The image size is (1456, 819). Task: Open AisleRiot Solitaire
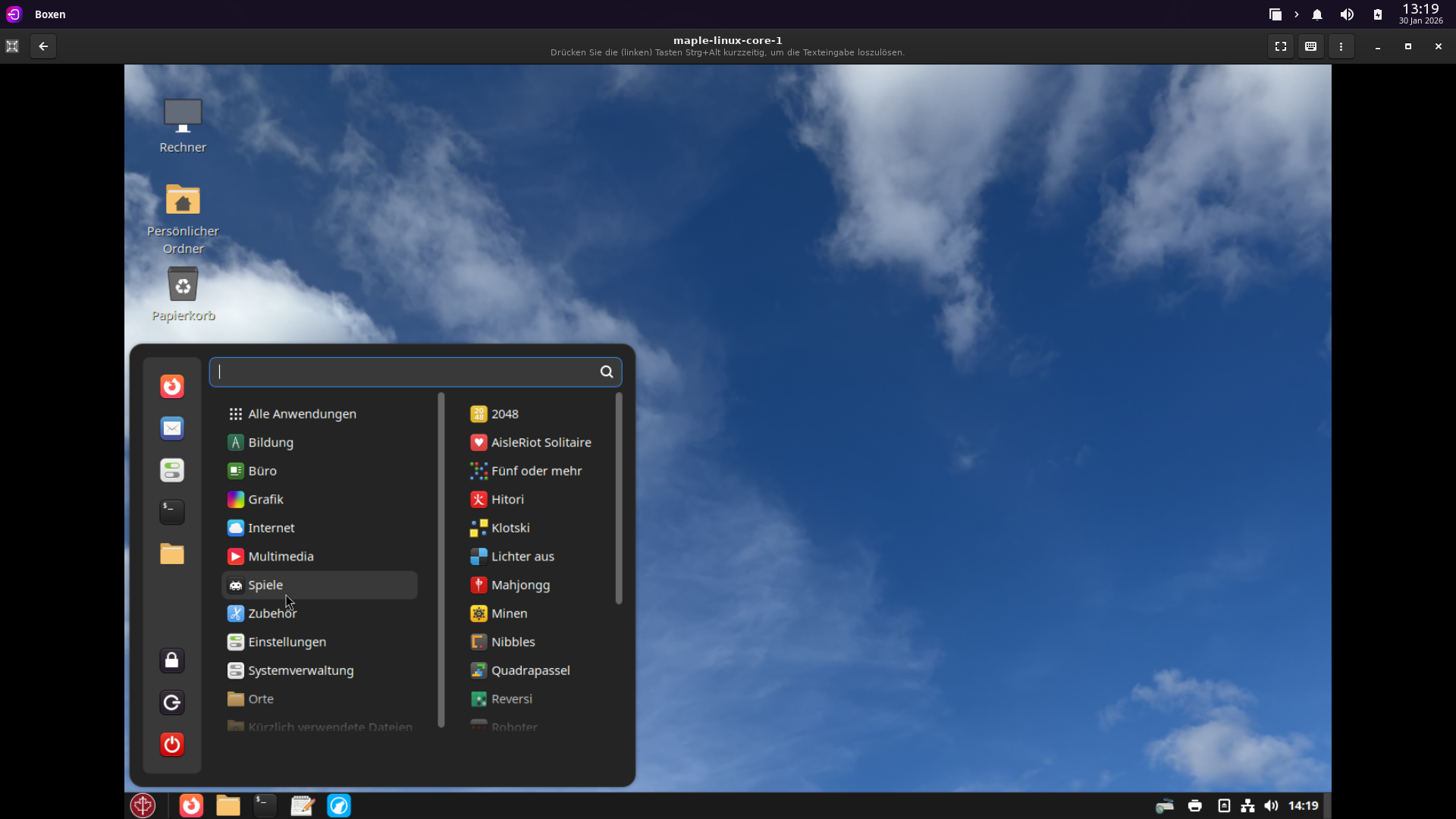point(540,442)
